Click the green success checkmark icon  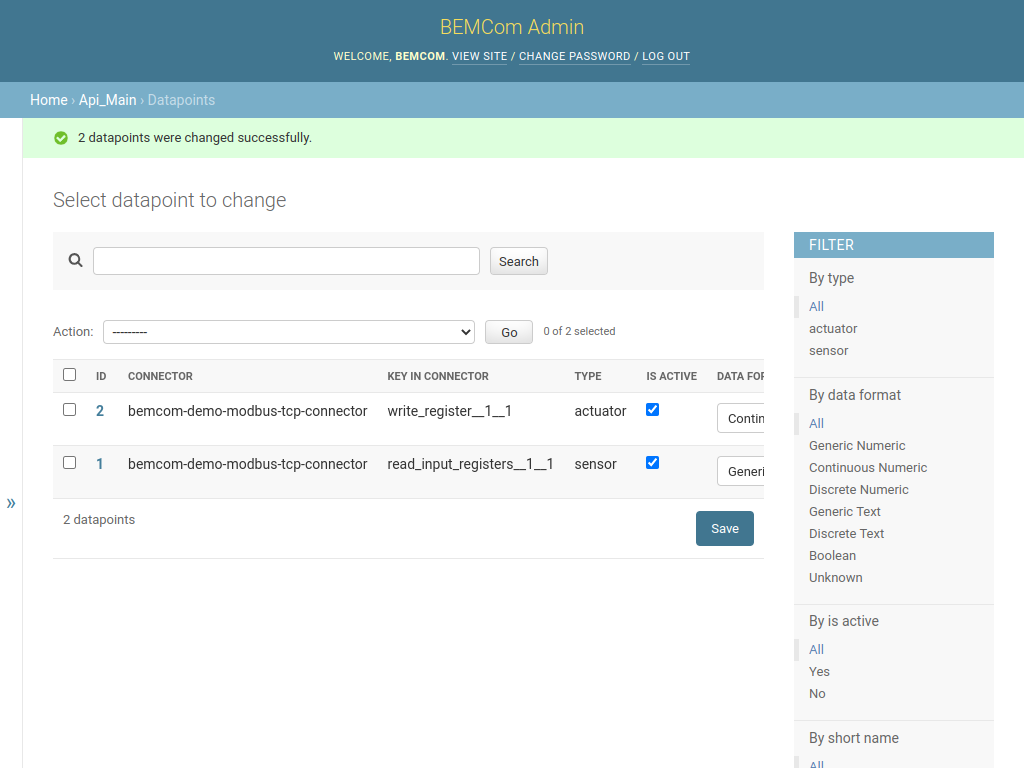point(61,138)
